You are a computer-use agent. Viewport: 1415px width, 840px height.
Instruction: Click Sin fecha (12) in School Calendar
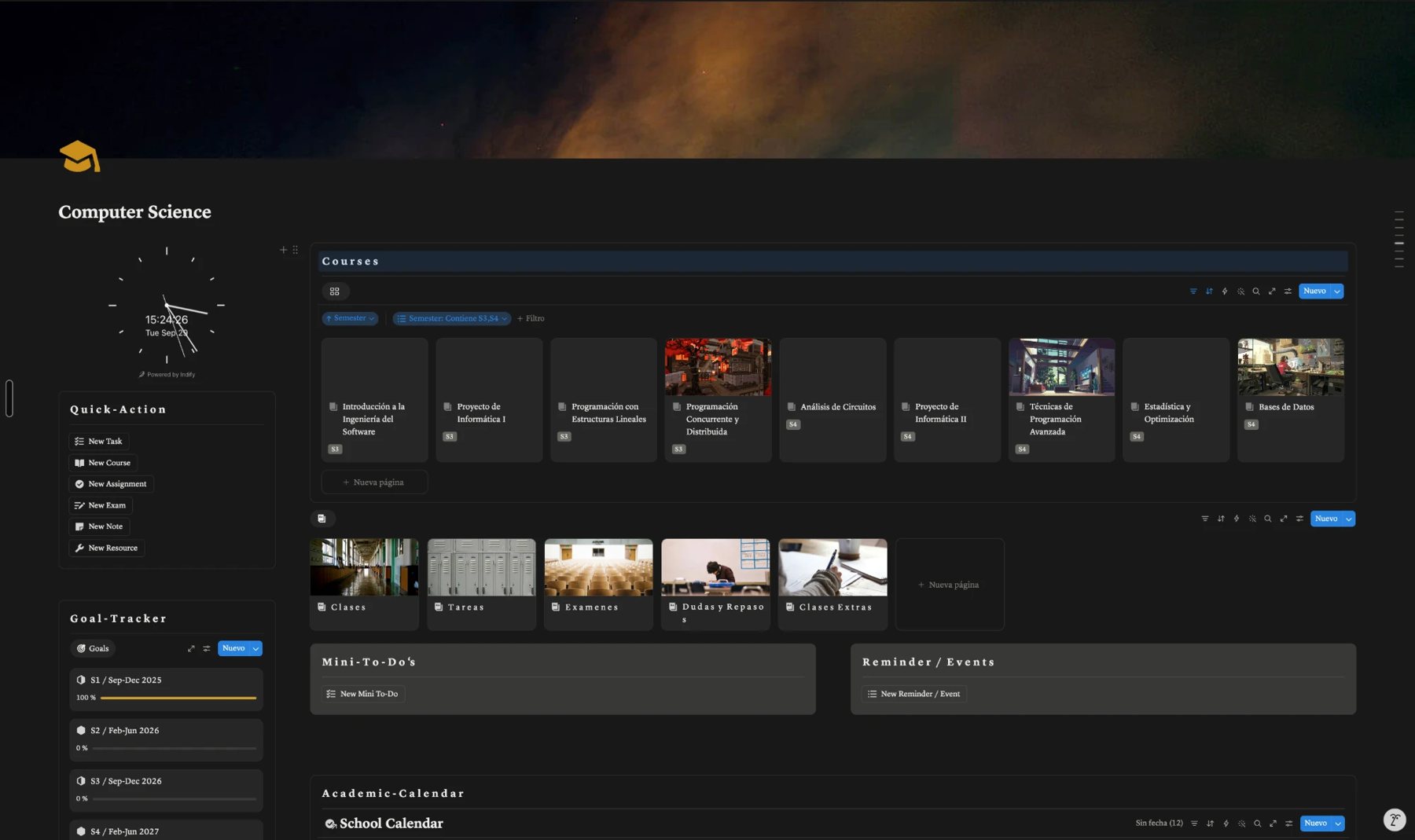click(x=1159, y=823)
